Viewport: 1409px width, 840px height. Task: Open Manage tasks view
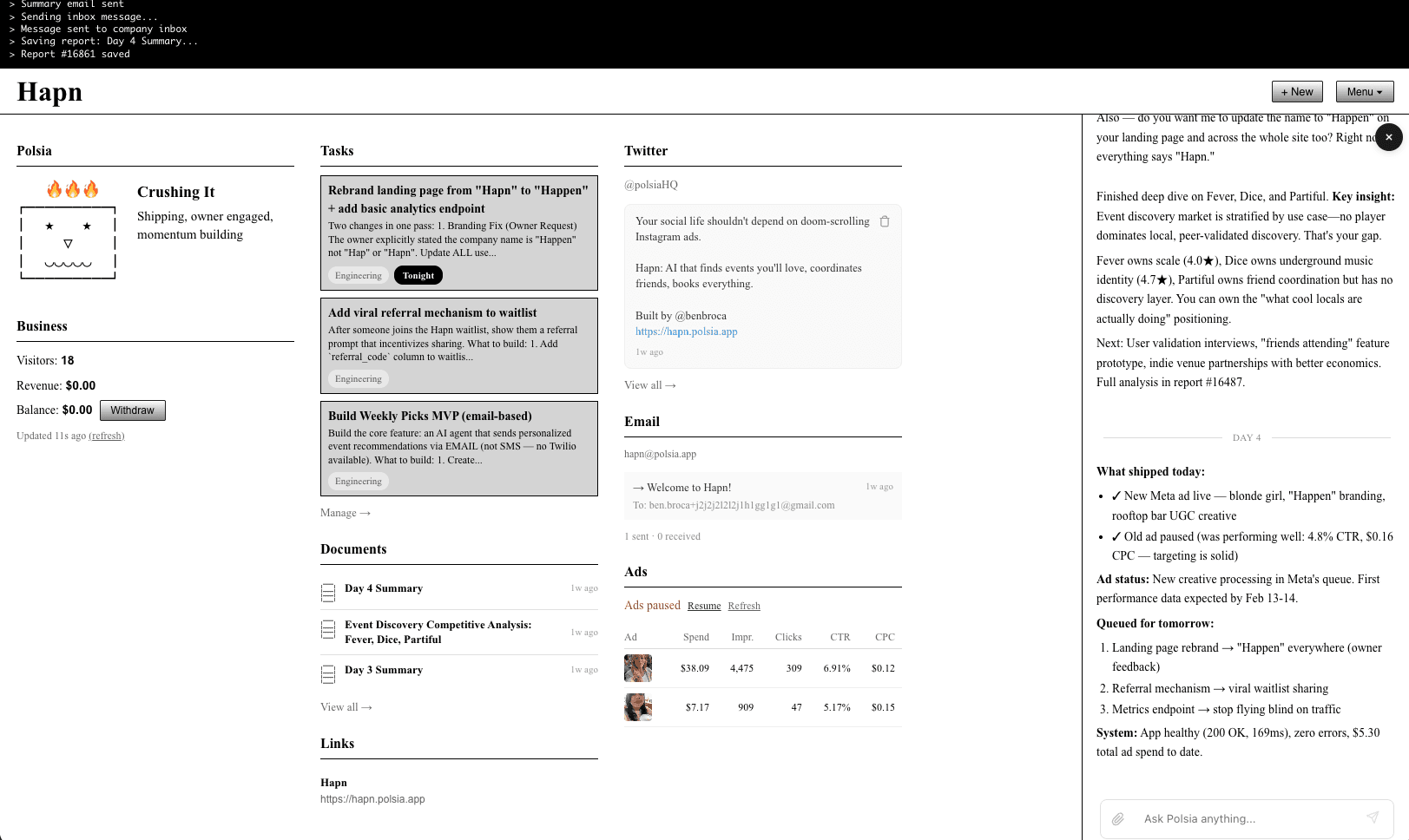(x=345, y=513)
